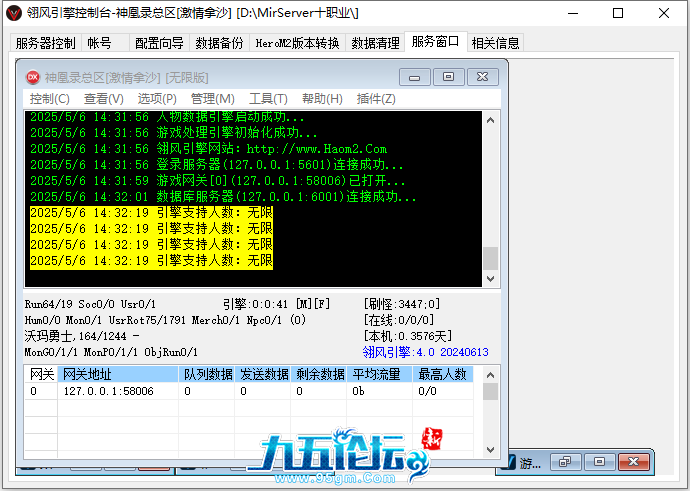Viewport: 690px width, 491px height.
Task: Click the 队列数据 column header
Action: click(x=206, y=374)
